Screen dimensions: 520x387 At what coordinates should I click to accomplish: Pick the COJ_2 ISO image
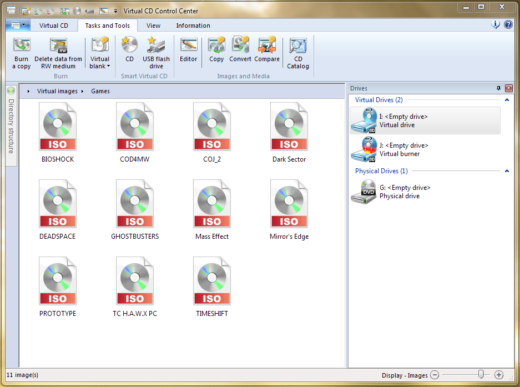pyautogui.click(x=212, y=133)
